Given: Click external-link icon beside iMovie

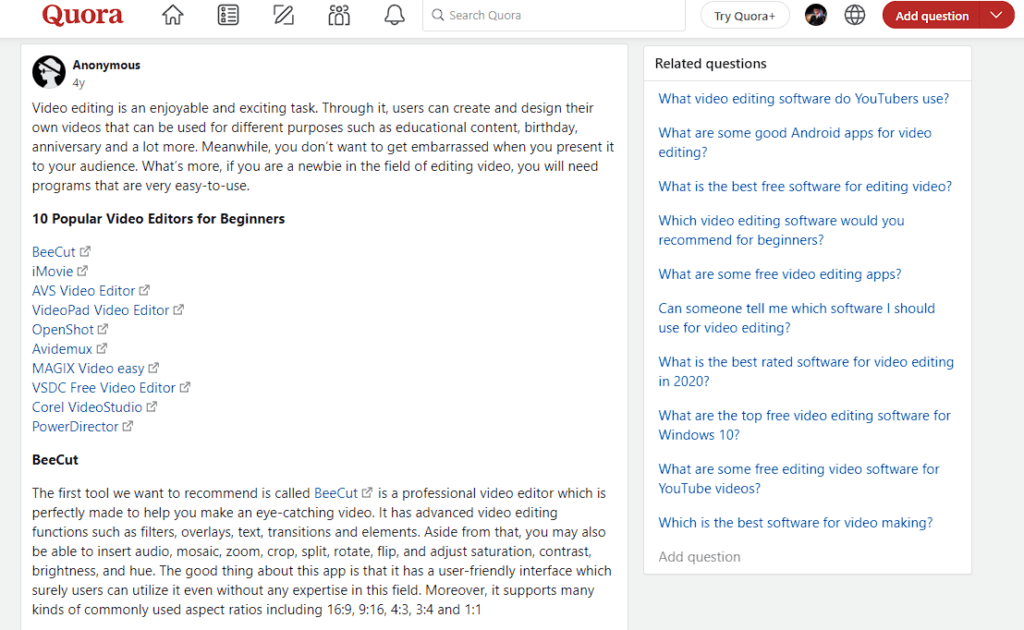Looking at the screenshot, I should pyautogui.click(x=82, y=271).
